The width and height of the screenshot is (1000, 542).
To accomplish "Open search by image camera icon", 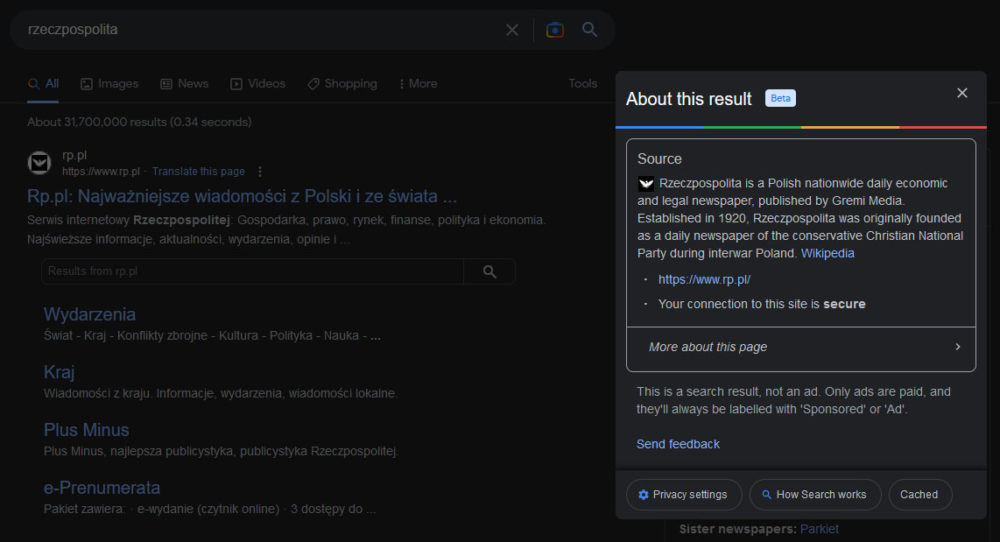I will tap(555, 30).
